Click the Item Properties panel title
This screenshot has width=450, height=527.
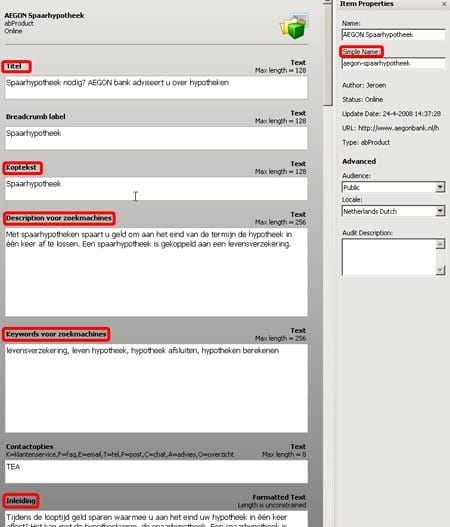367,4
